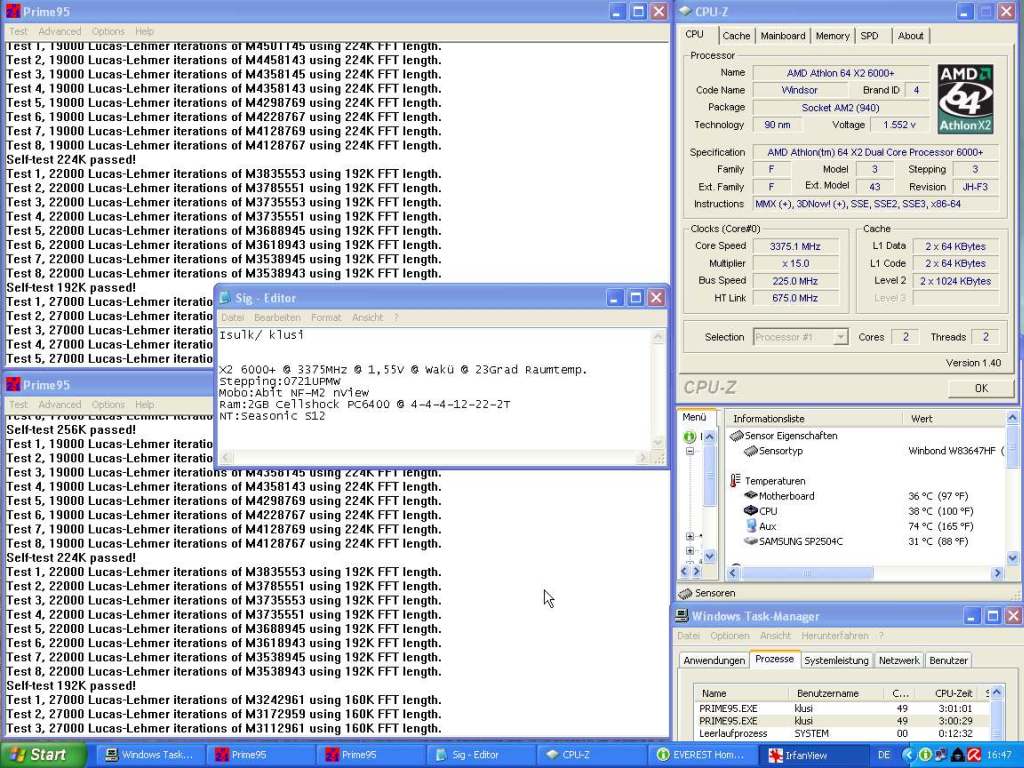Screen dimensions: 1024x768
Task: Open the Cache tab in CPU-Z
Action: [x=736, y=36]
